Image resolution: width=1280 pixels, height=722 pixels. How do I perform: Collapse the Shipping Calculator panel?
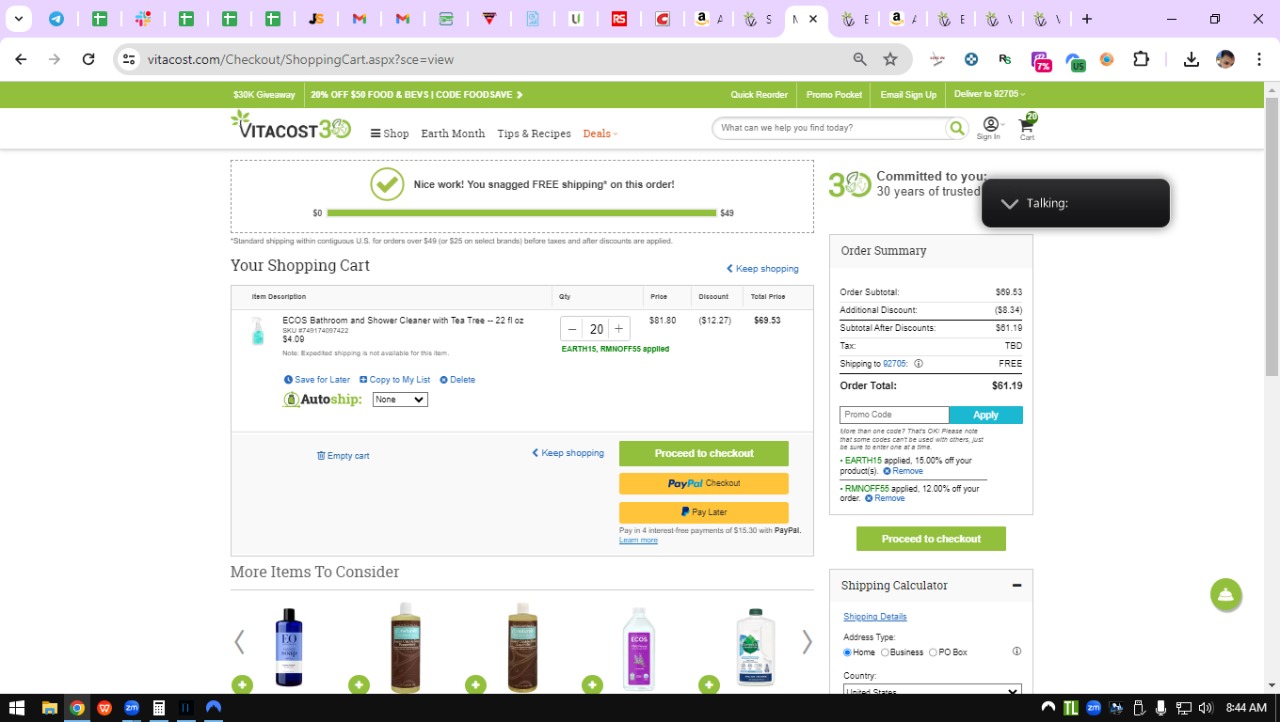(x=1016, y=585)
